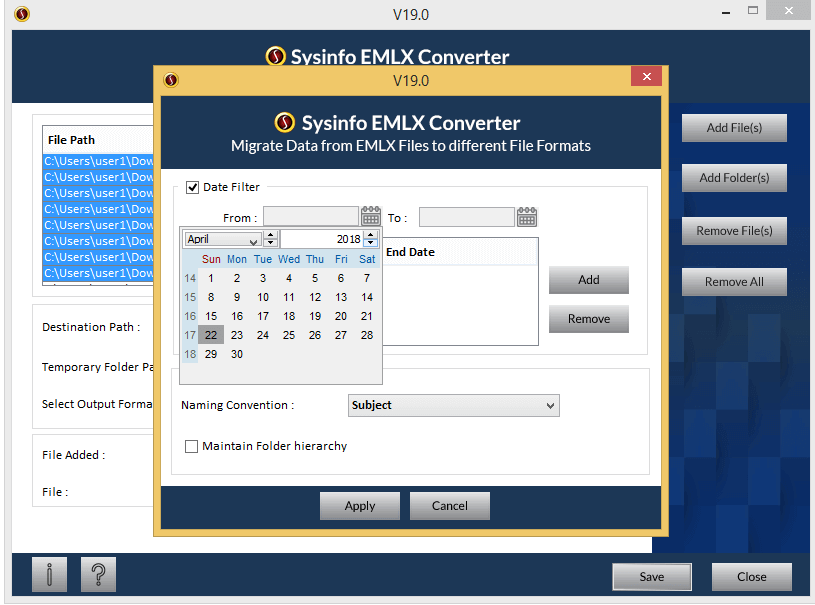Increase the year 2018 with the up arrow
The width and height of the screenshot is (815, 605).
[371, 235]
